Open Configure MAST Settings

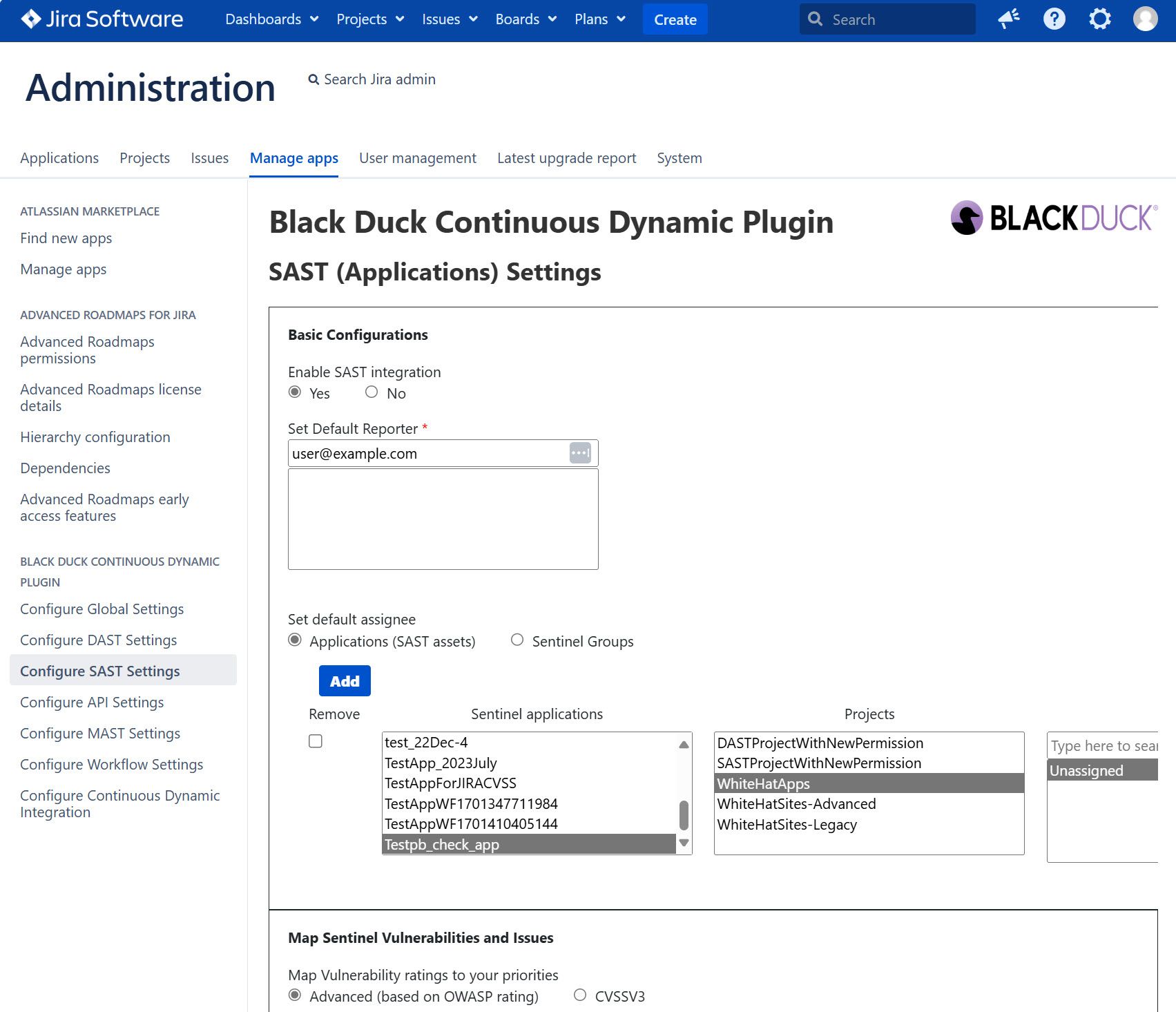coord(100,734)
